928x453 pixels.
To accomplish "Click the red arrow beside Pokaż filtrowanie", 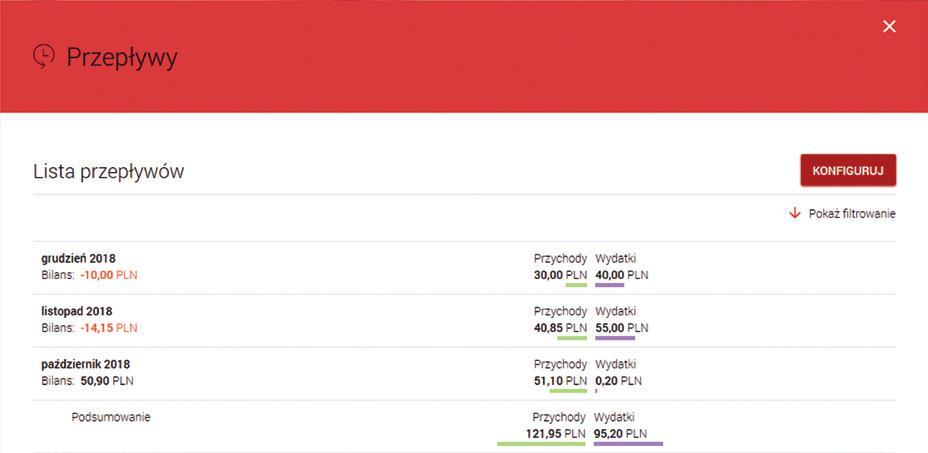I will pos(795,214).
